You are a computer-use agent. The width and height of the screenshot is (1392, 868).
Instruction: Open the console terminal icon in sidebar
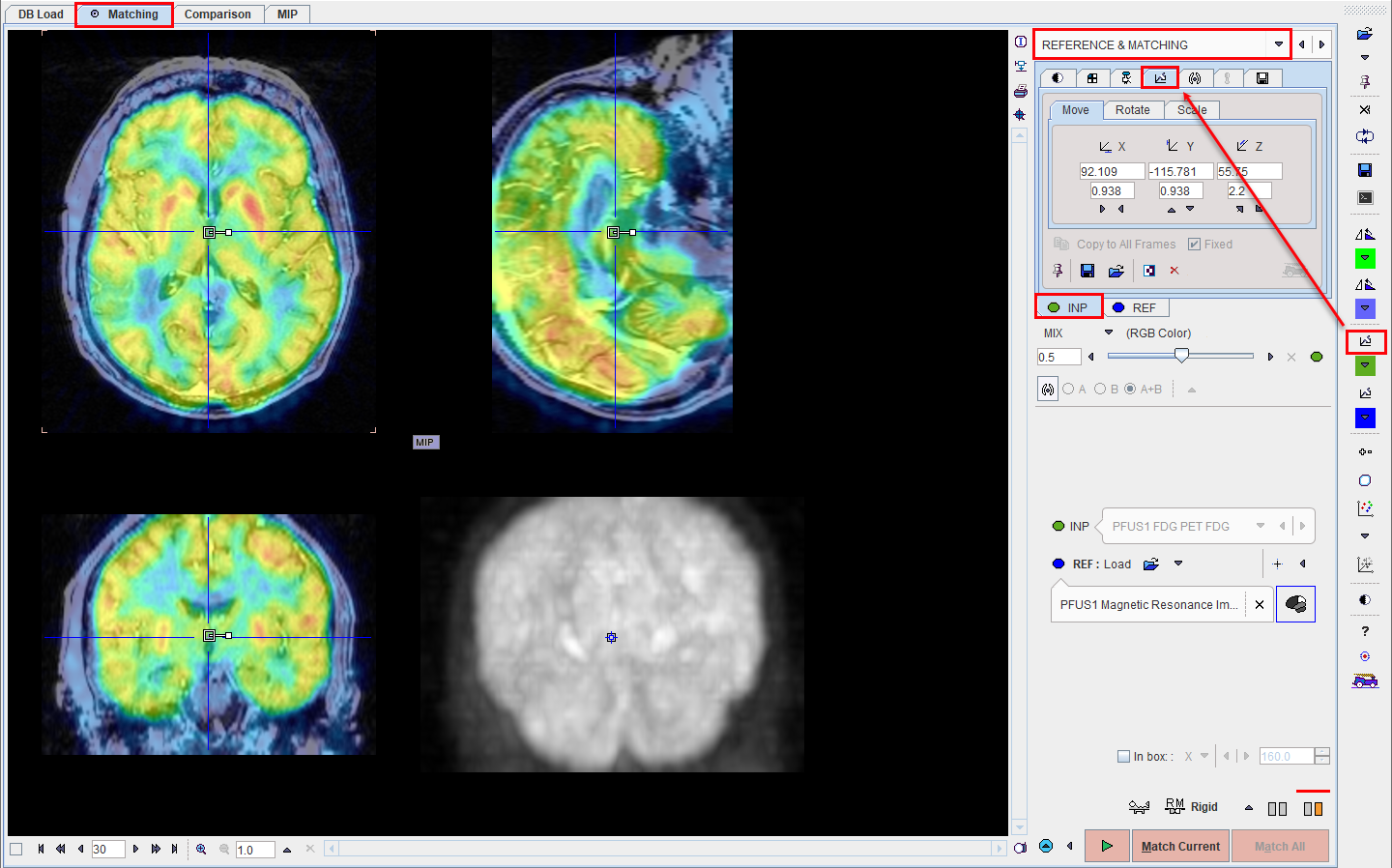[x=1365, y=197]
